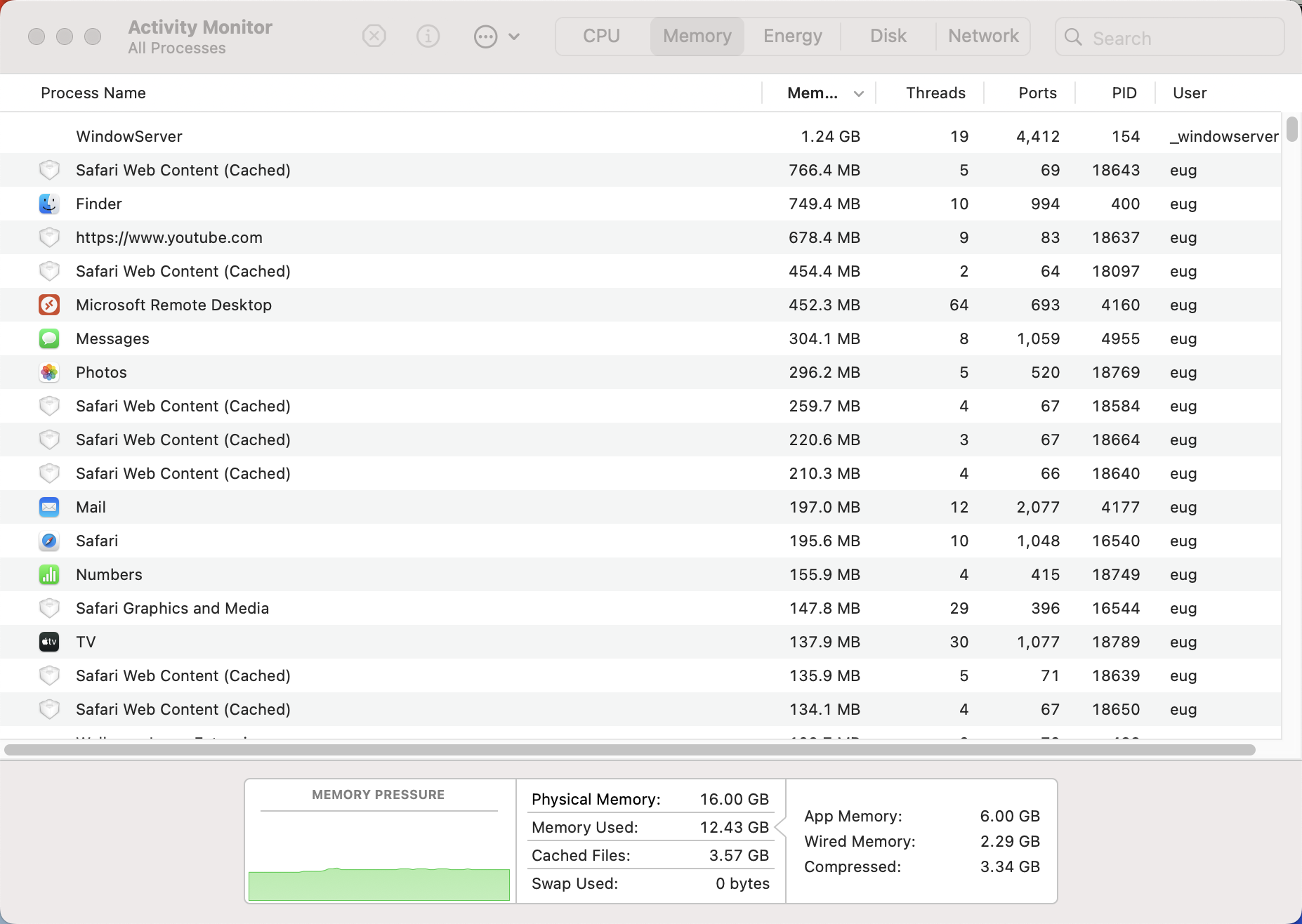Select the Numbers app icon

click(49, 574)
